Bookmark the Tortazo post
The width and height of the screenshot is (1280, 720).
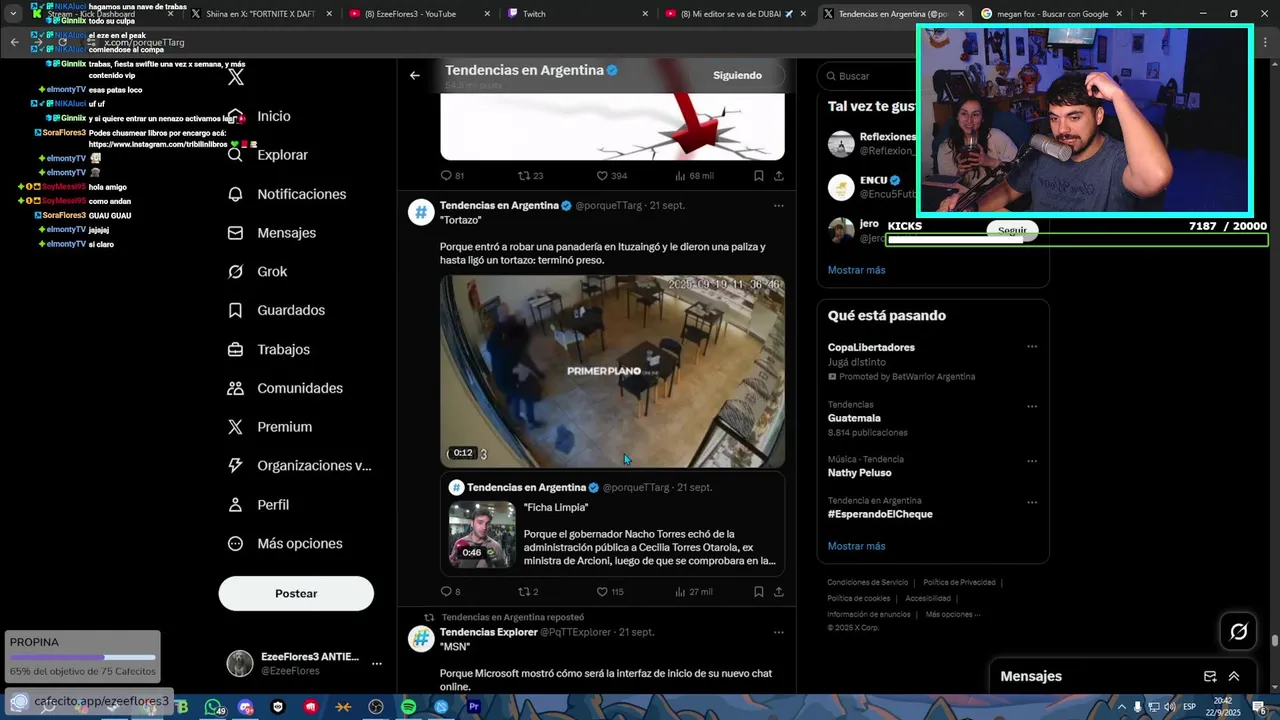click(x=758, y=592)
